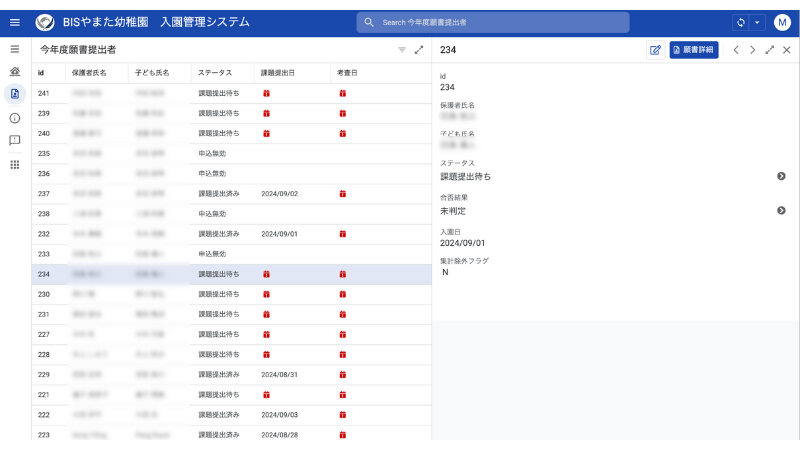The image size is (800, 450).
Task: Open the hamburger menu in the blue header
Action: pyautogui.click(x=15, y=22)
